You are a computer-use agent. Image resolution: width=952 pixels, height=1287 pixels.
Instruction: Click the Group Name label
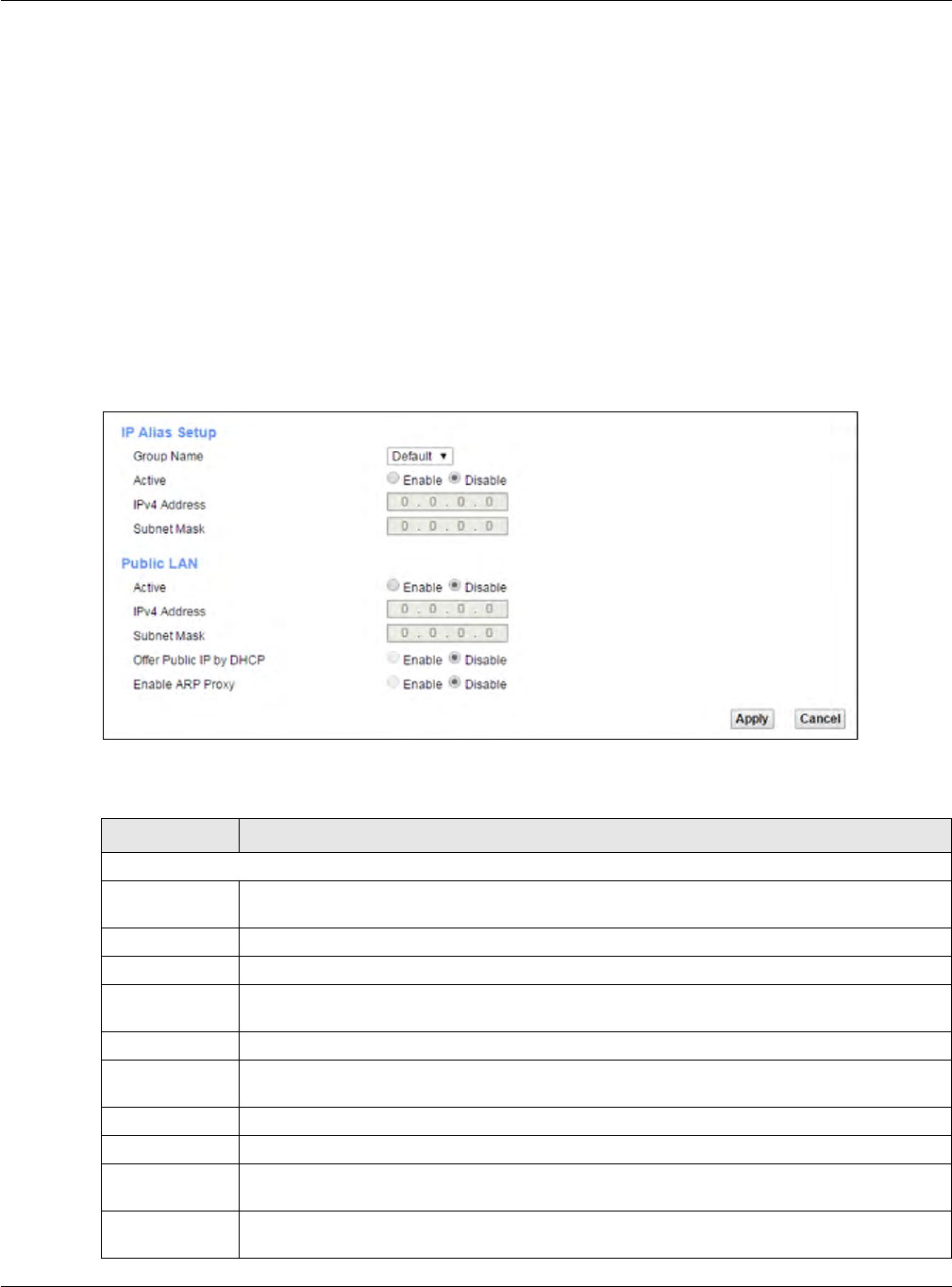coord(168,456)
